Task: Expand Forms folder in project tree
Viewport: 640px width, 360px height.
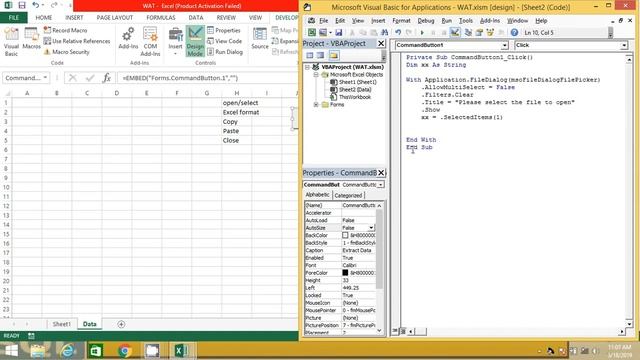Action: pyautogui.click(x=316, y=104)
